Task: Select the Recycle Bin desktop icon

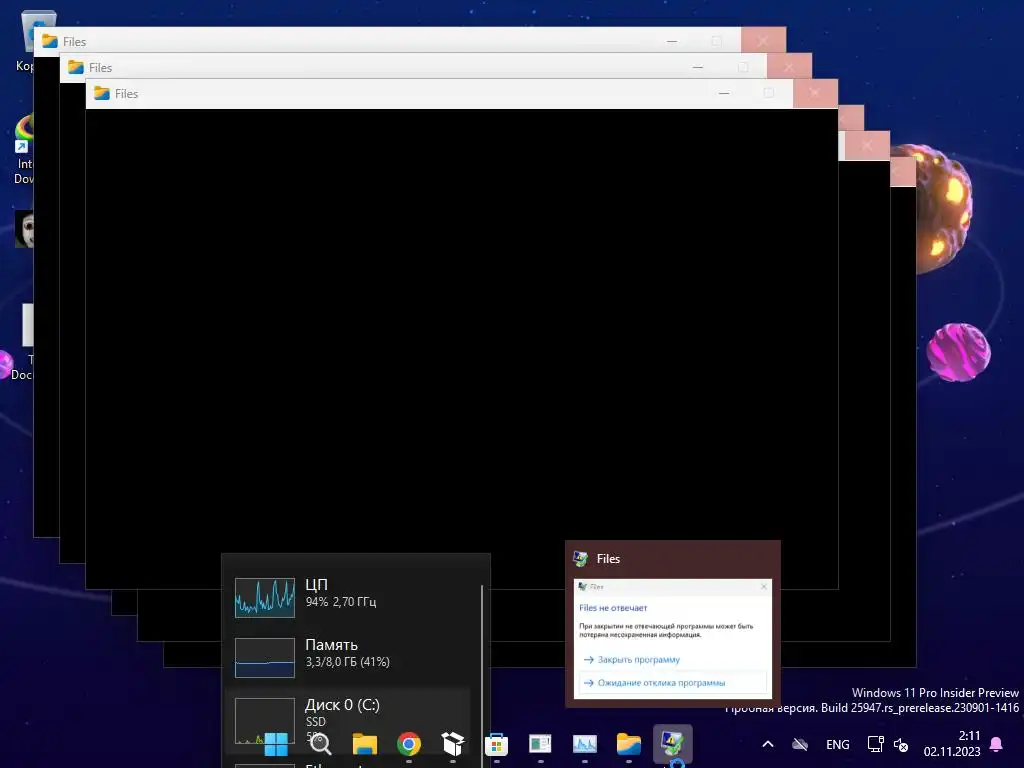Action: tap(27, 40)
